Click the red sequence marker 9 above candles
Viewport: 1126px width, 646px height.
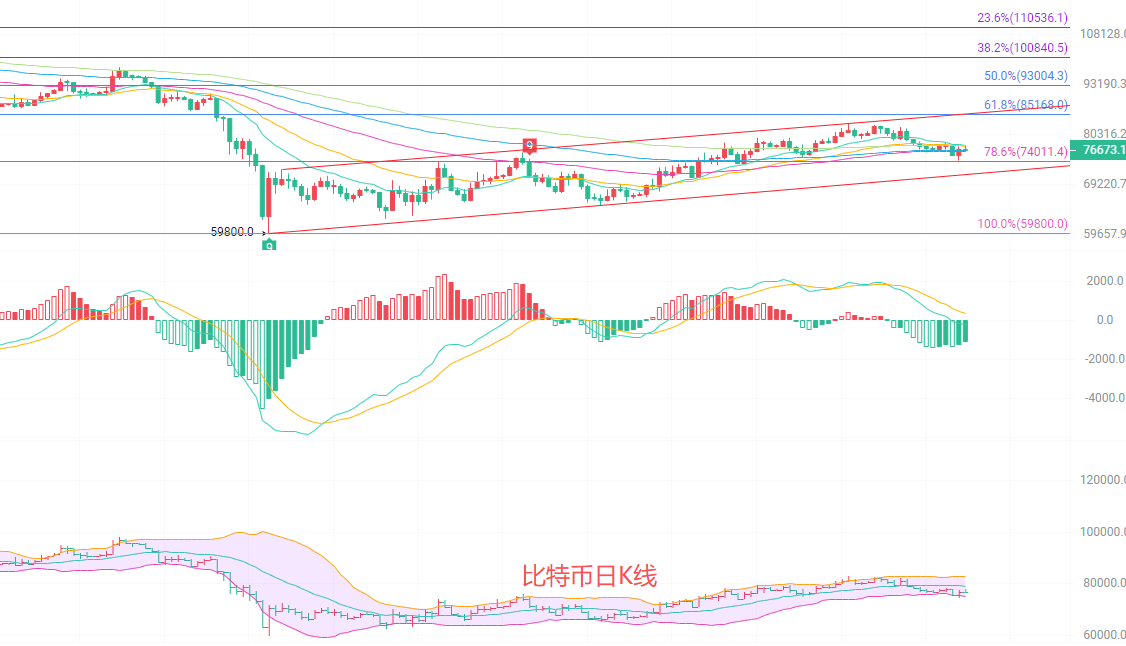coord(529,146)
